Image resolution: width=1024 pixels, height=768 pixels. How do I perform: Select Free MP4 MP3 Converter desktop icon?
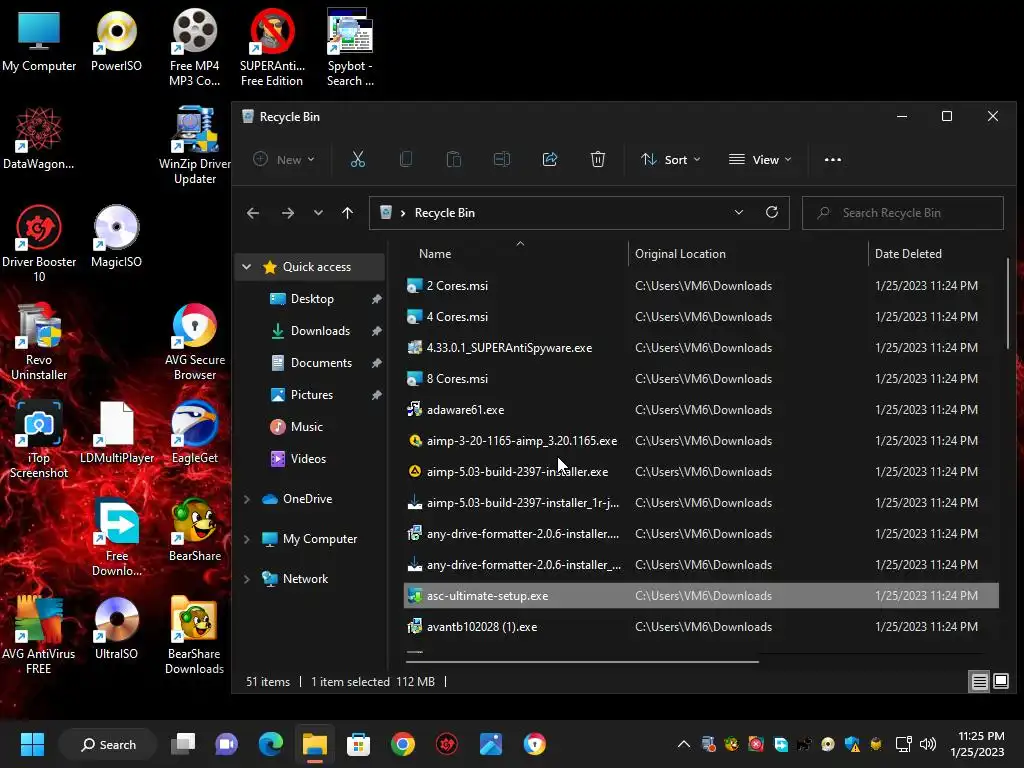coord(195,48)
